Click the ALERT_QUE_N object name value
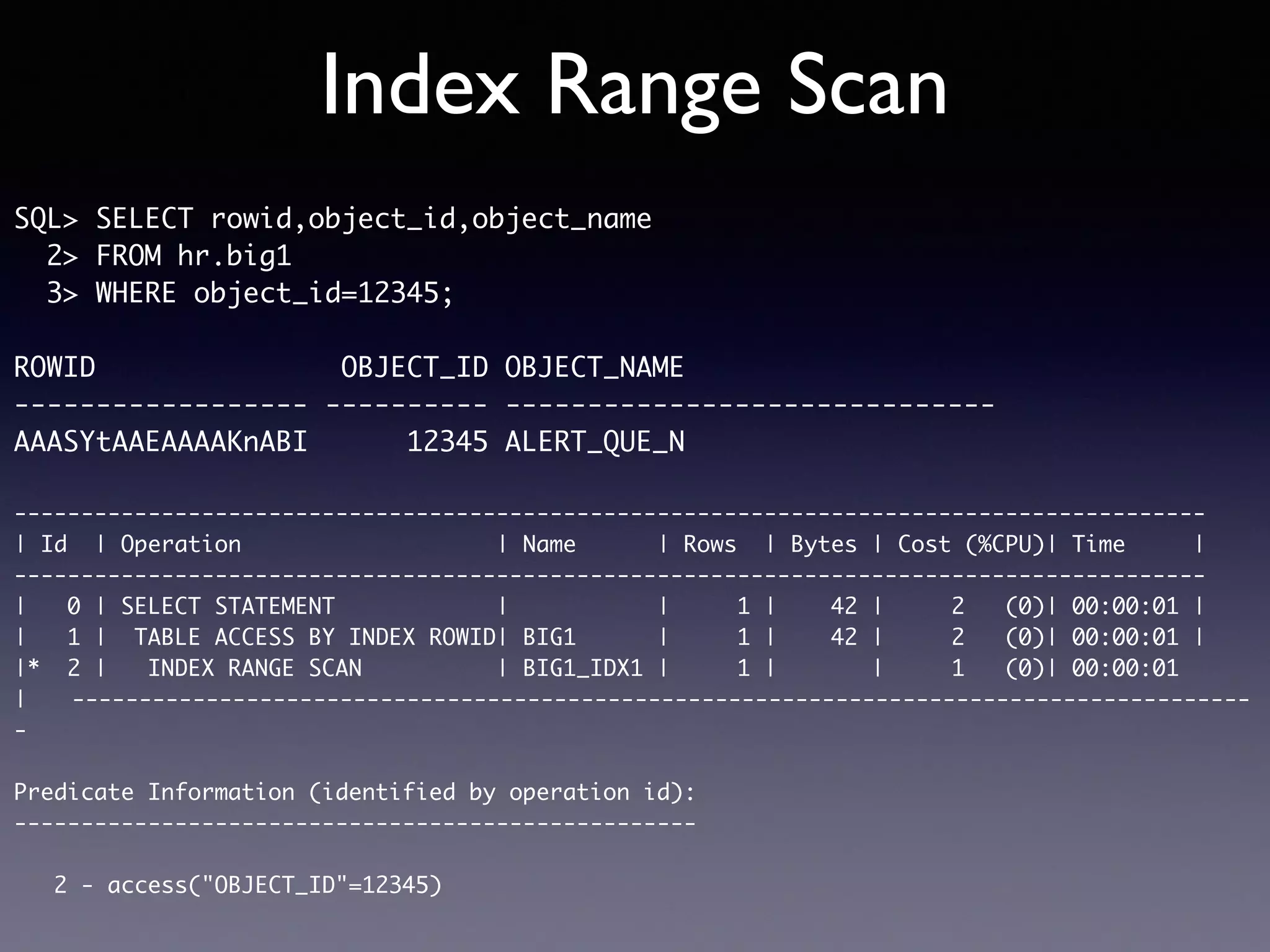1270x952 pixels. point(594,442)
